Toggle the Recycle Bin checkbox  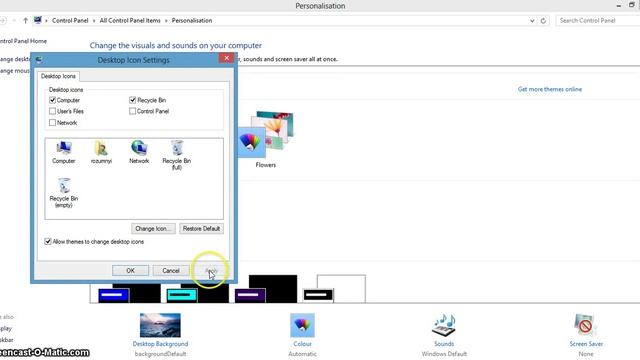point(132,100)
